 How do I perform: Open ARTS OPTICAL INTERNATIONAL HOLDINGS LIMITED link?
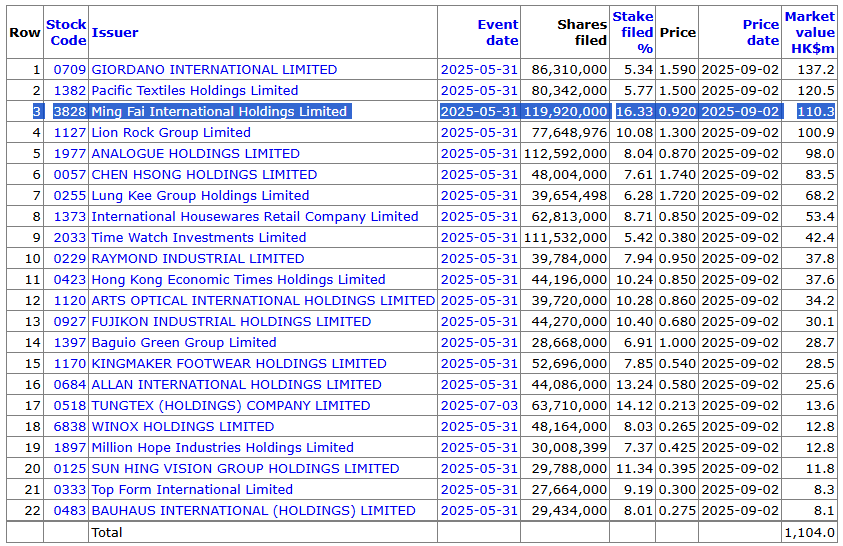point(263,300)
